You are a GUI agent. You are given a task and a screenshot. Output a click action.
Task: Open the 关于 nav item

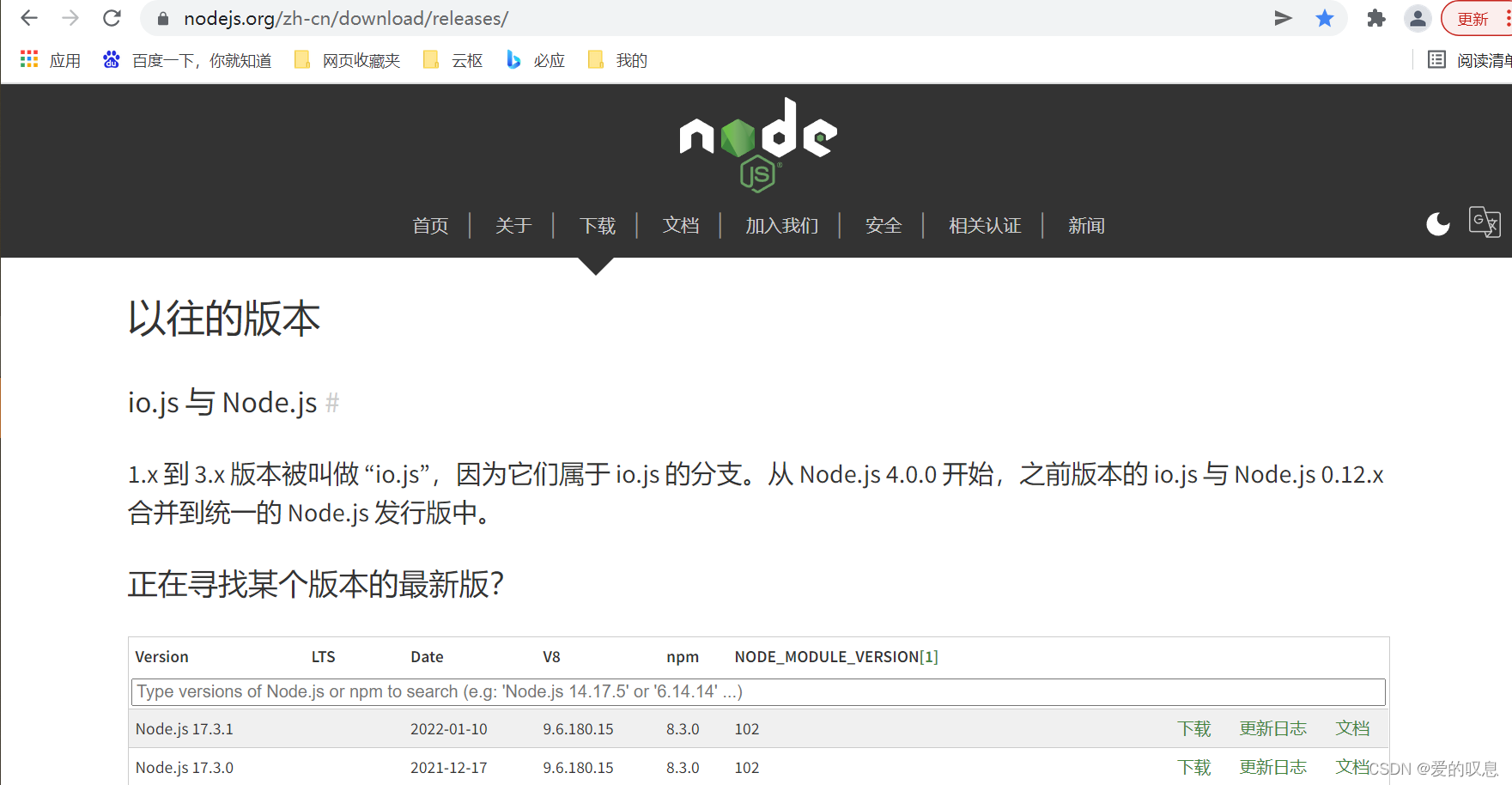513,226
